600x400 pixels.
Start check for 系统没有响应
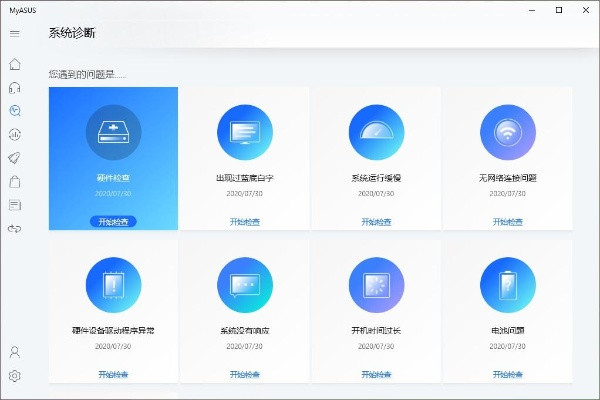pyautogui.click(x=244, y=374)
